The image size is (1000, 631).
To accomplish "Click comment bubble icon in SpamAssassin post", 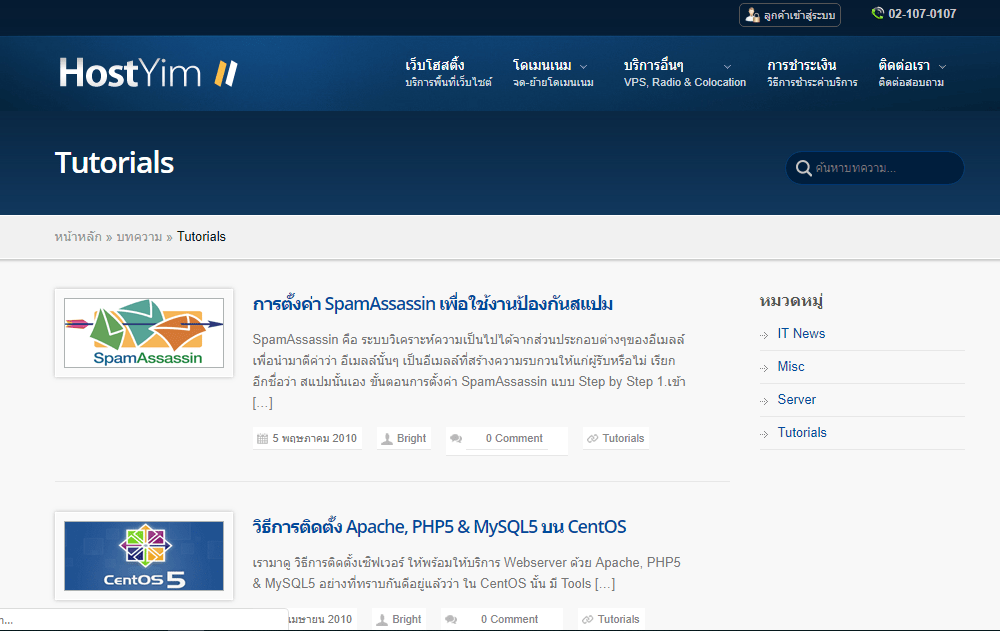I will pyautogui.click(x=456, y=438).
